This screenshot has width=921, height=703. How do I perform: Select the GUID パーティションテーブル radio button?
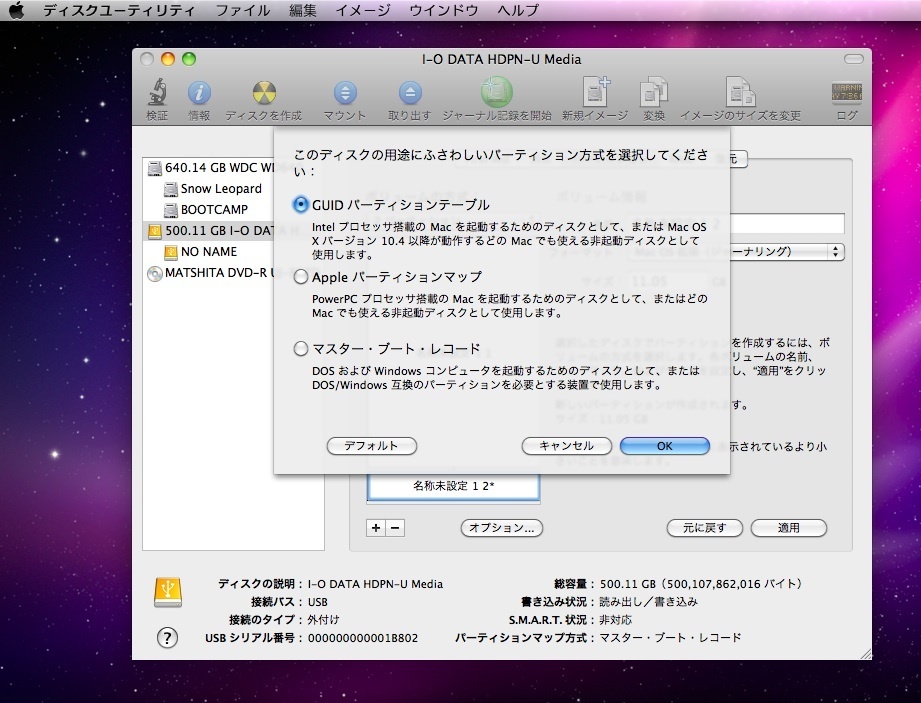(301, 204)
